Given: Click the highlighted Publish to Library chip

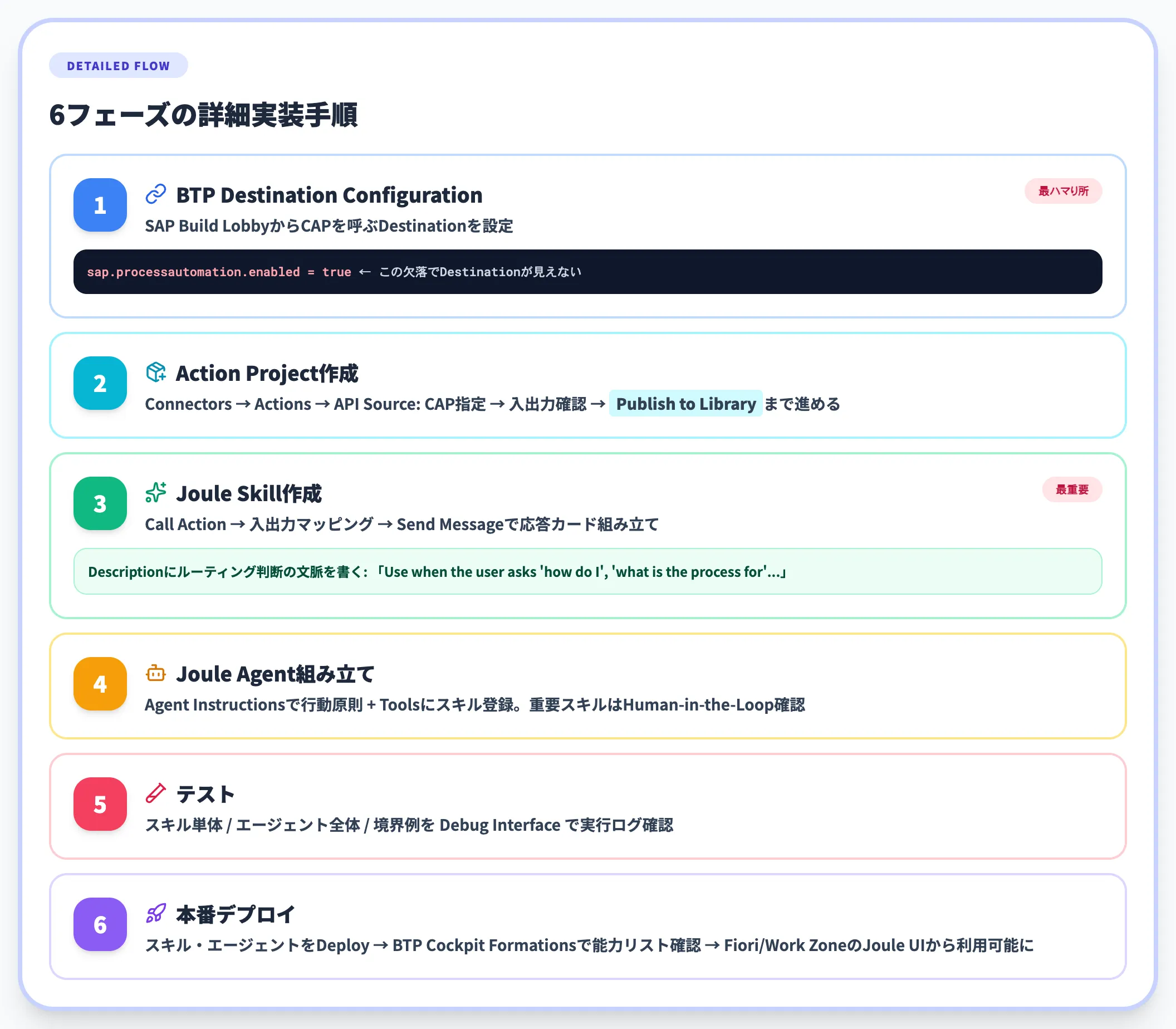Looking at the screenshot, I should (x=685, y=404).
